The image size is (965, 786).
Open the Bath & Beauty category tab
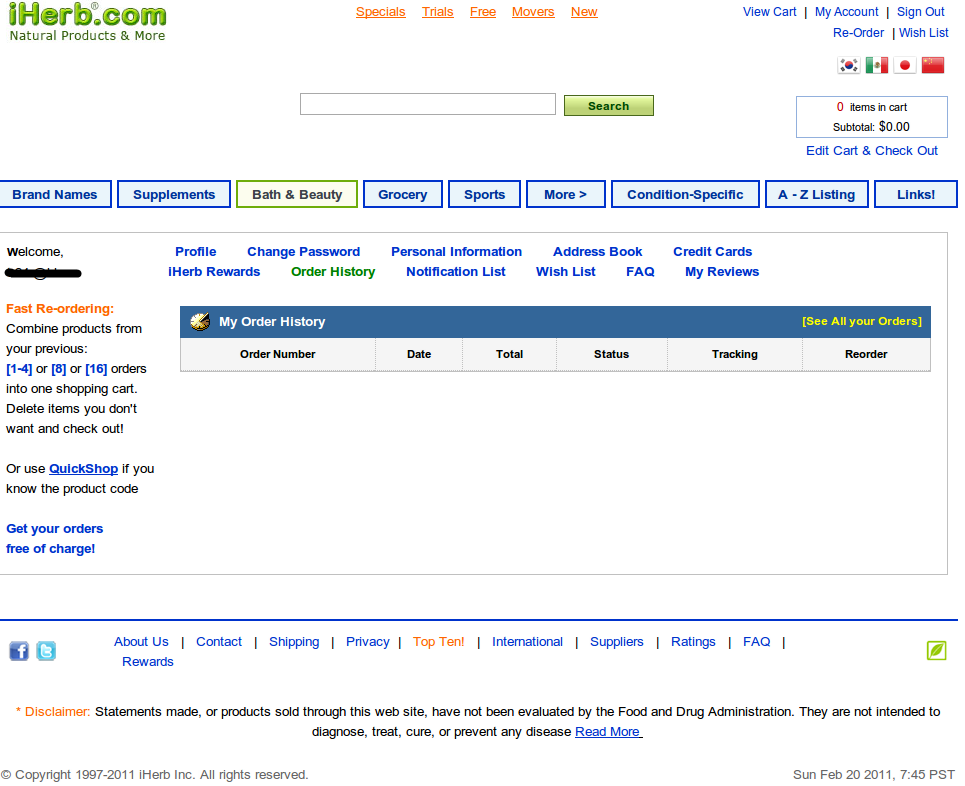[x=297, y=194]
